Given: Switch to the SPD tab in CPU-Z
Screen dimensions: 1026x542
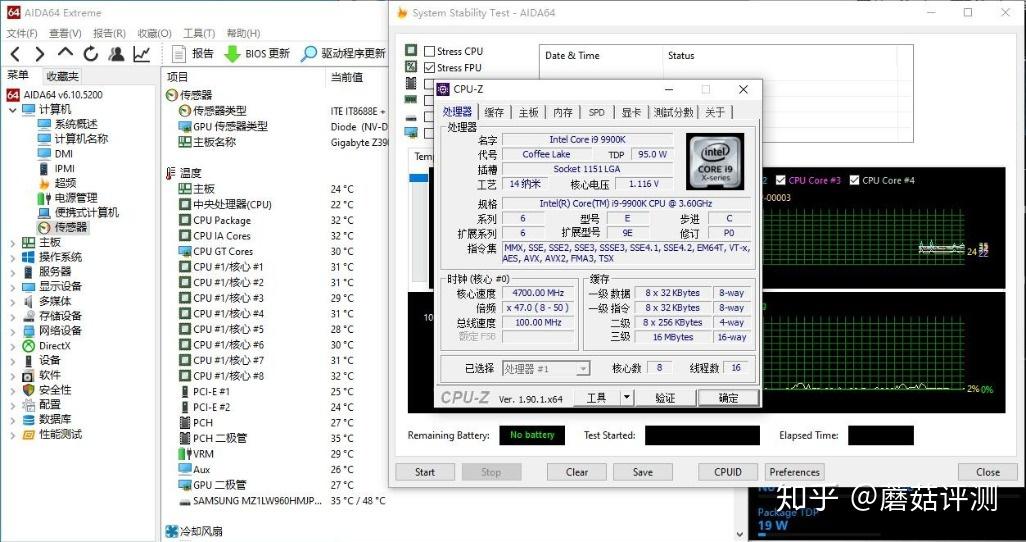Looking at the screenshot, I should [x=596, y=112].
